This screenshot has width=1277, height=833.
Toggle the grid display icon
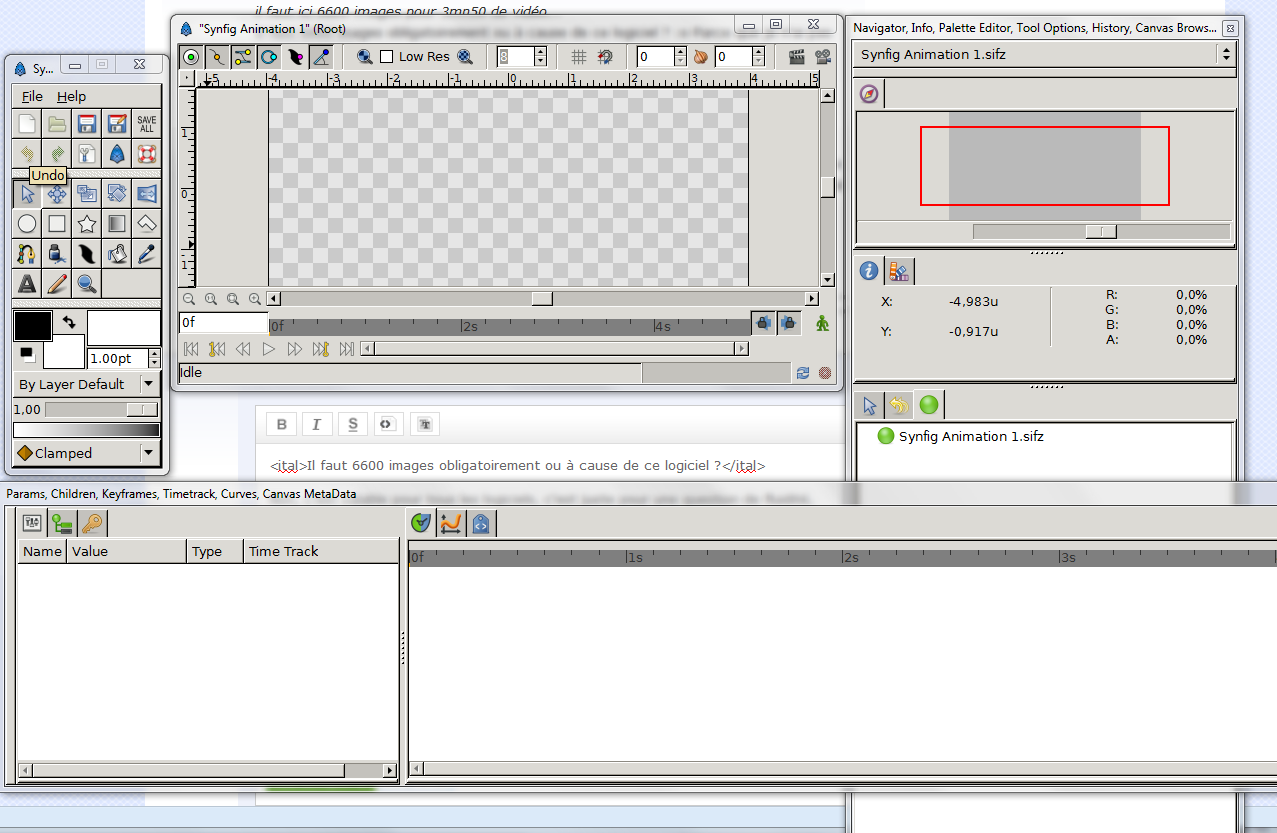click(x=578, y=57)
